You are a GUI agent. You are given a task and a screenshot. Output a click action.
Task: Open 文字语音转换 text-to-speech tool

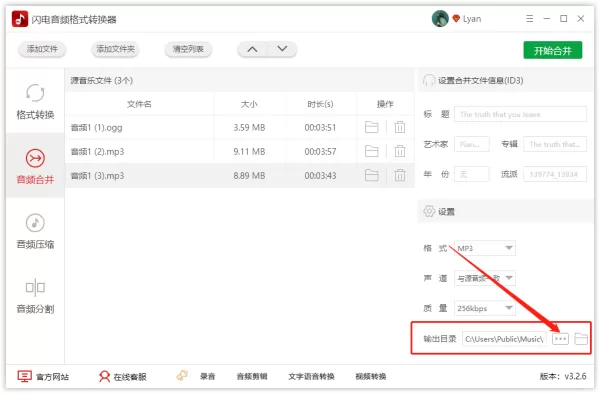point(311,376)
